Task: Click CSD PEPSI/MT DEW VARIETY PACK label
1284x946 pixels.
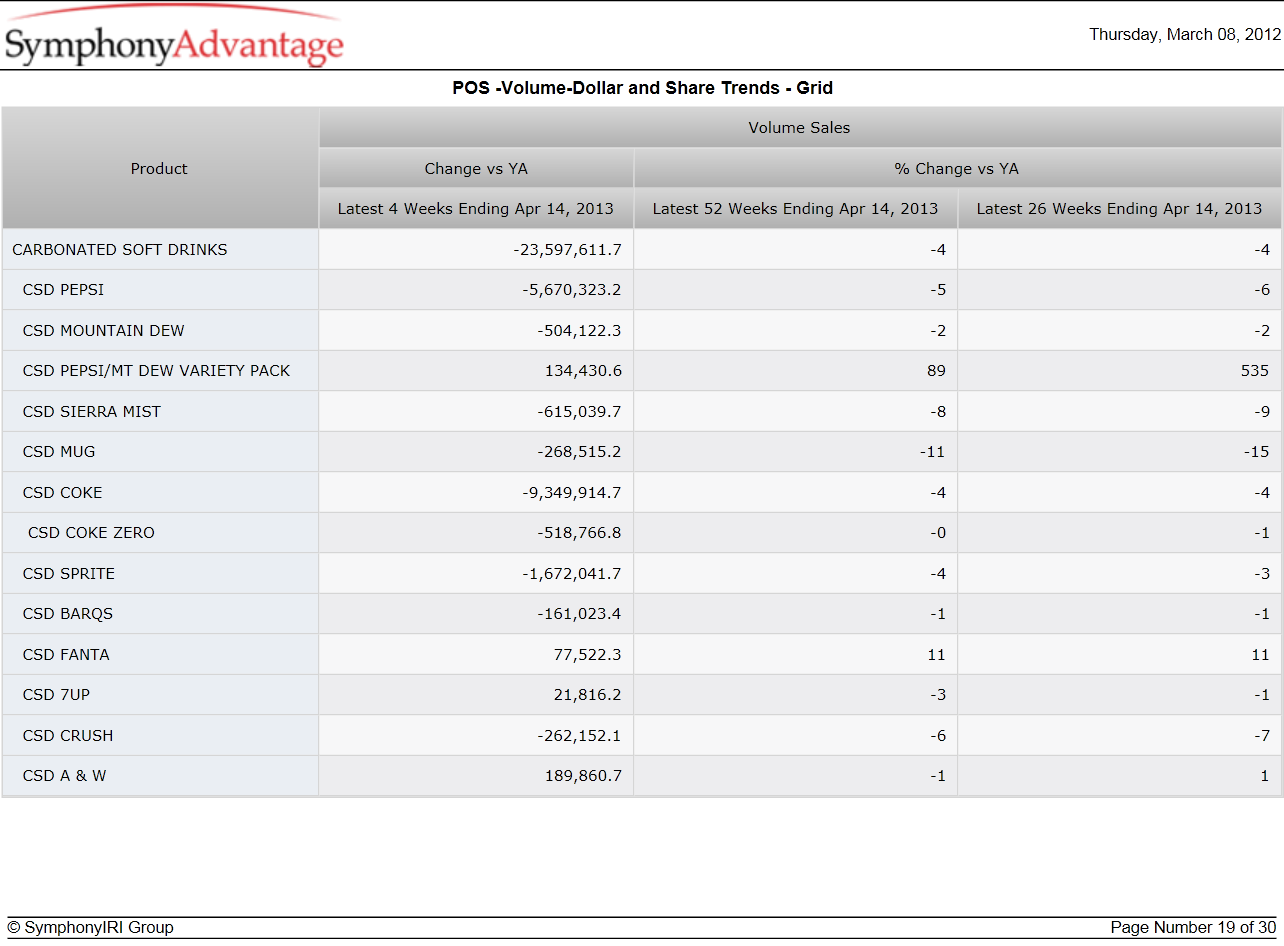Action: tap(156, 371)
